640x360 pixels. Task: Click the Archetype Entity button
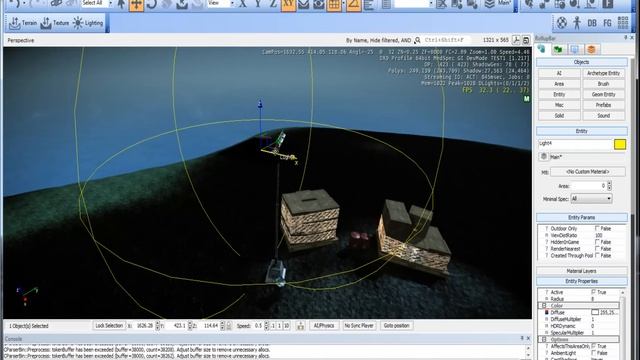point(603,73)
